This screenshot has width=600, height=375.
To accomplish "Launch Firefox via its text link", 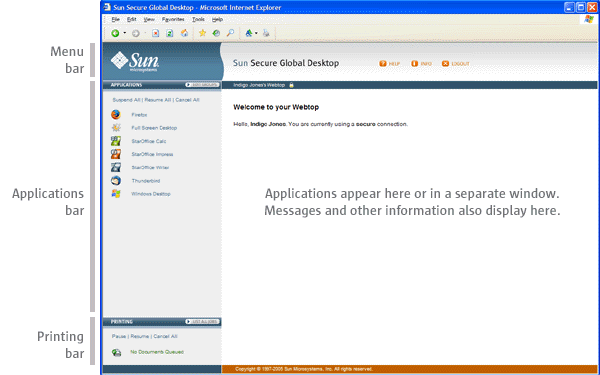I will (x=139, y=115).
